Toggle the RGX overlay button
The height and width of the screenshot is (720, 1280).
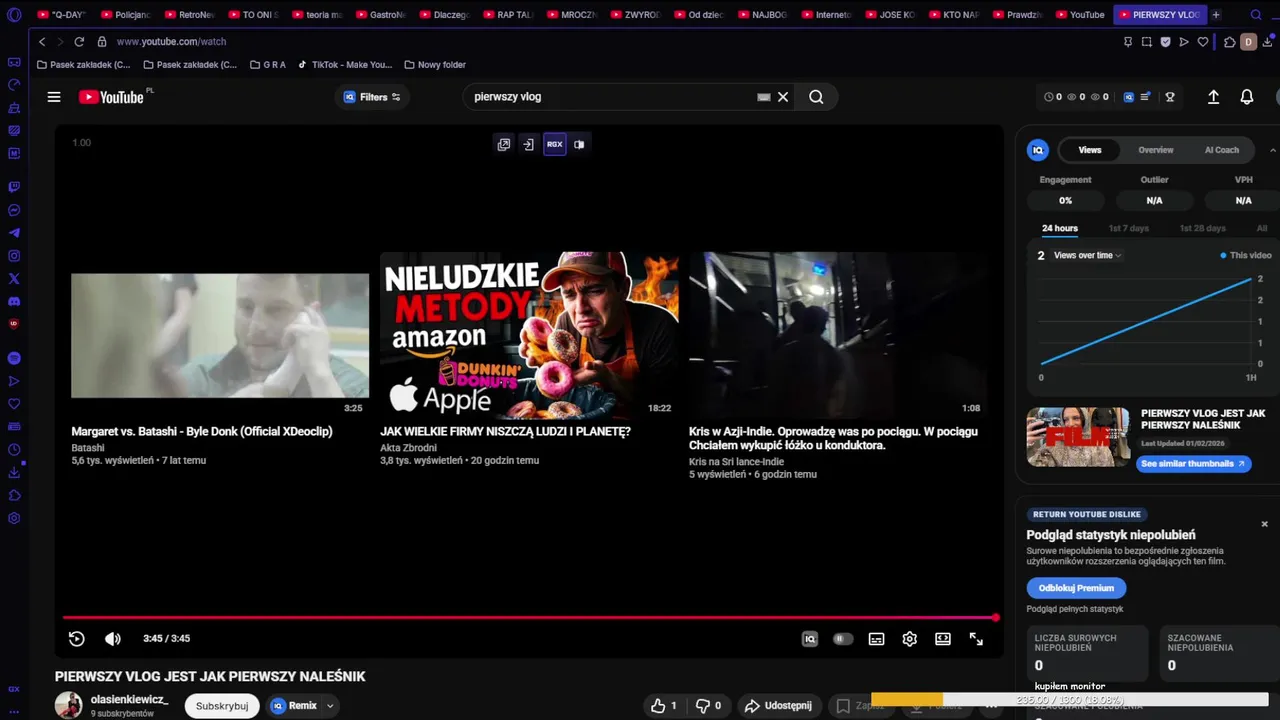[x=554, y=144]
